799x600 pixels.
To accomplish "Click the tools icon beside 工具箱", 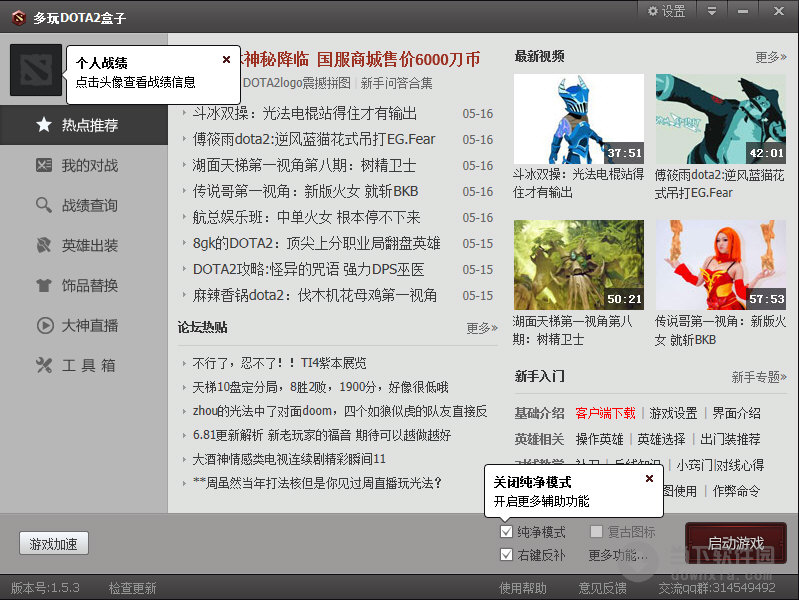I will [44, 365].
